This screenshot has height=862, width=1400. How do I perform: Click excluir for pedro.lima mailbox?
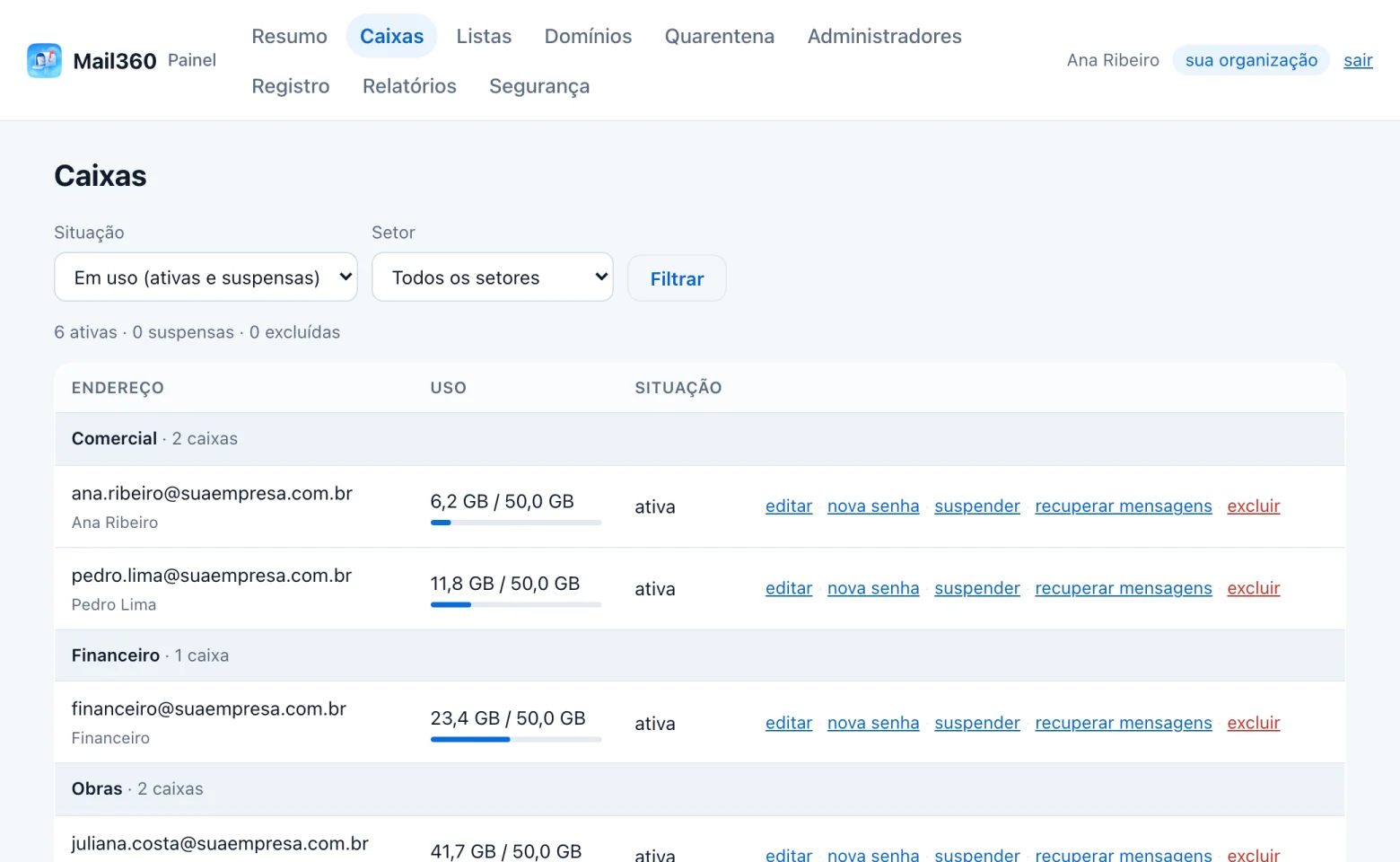point(1254,588)
